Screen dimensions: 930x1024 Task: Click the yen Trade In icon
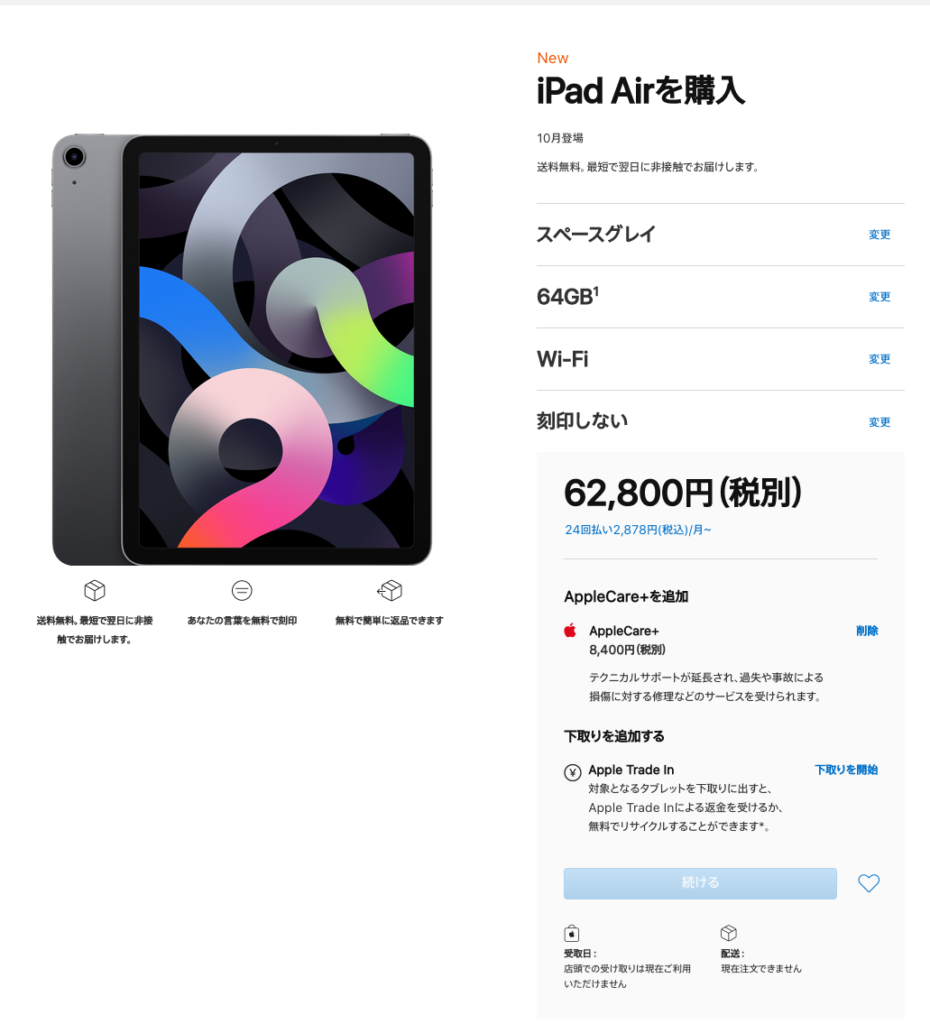click(572, 773)
